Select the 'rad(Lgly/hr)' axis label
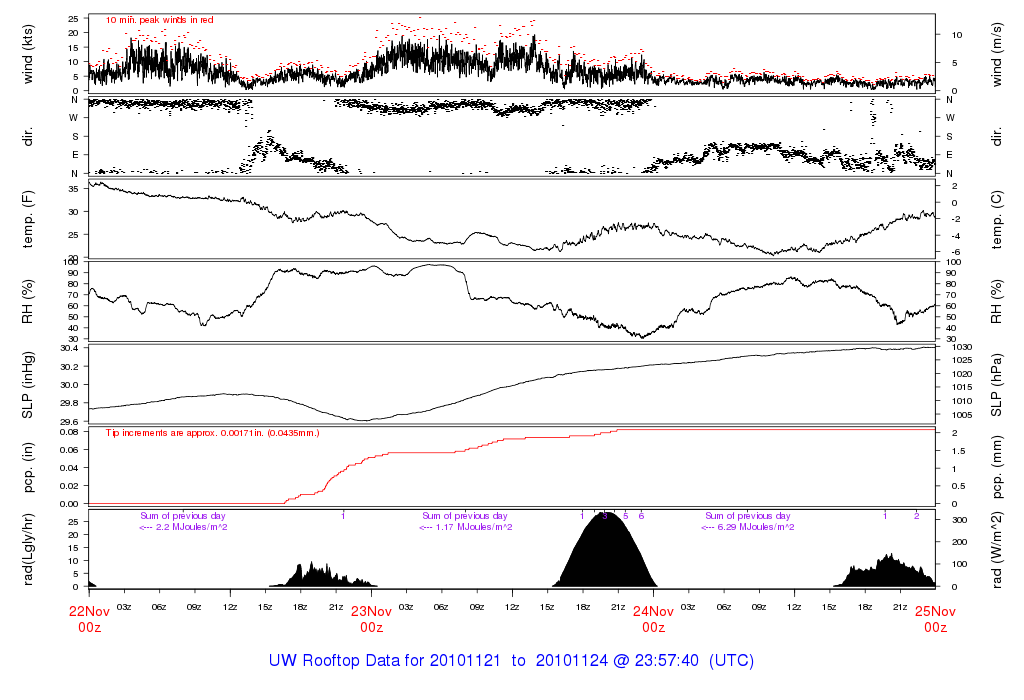 (x=27, y=550)
